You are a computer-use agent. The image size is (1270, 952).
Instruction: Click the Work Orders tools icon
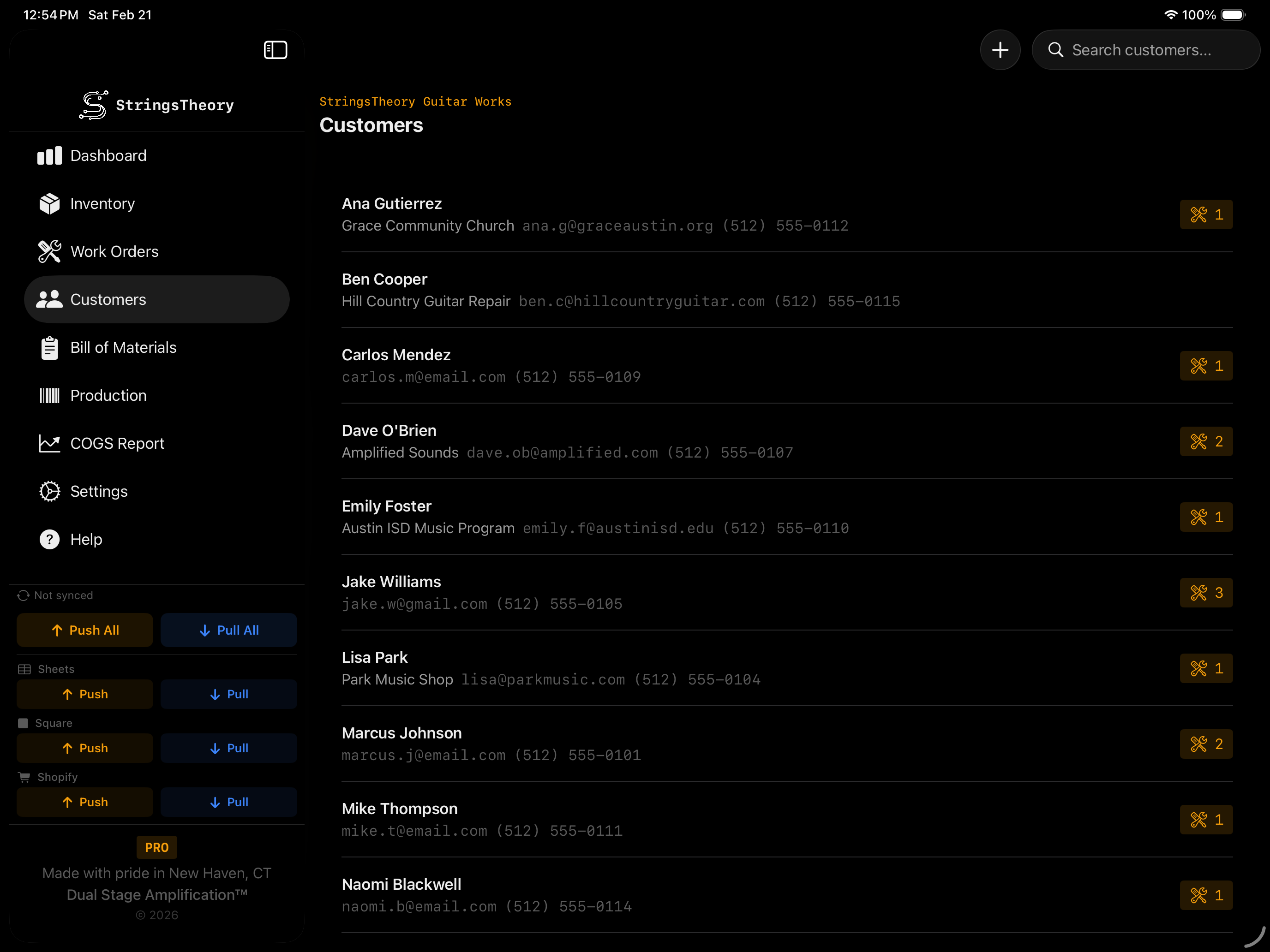(49, 251)
